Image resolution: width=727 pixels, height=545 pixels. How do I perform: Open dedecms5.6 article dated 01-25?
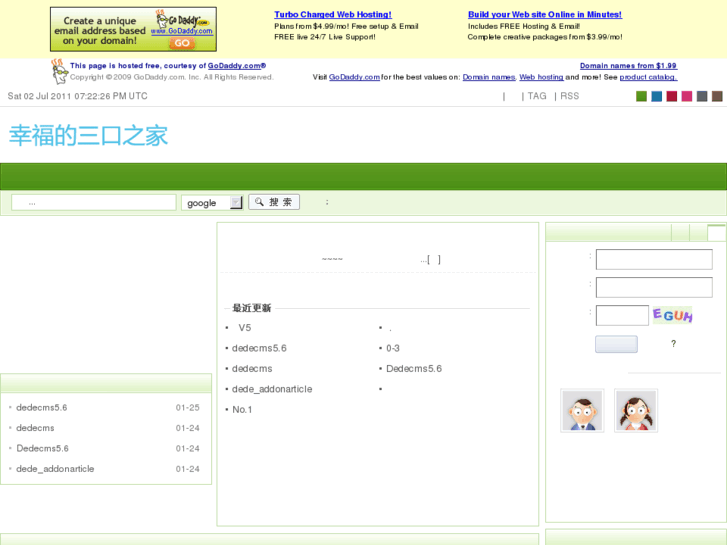point(42,408)
